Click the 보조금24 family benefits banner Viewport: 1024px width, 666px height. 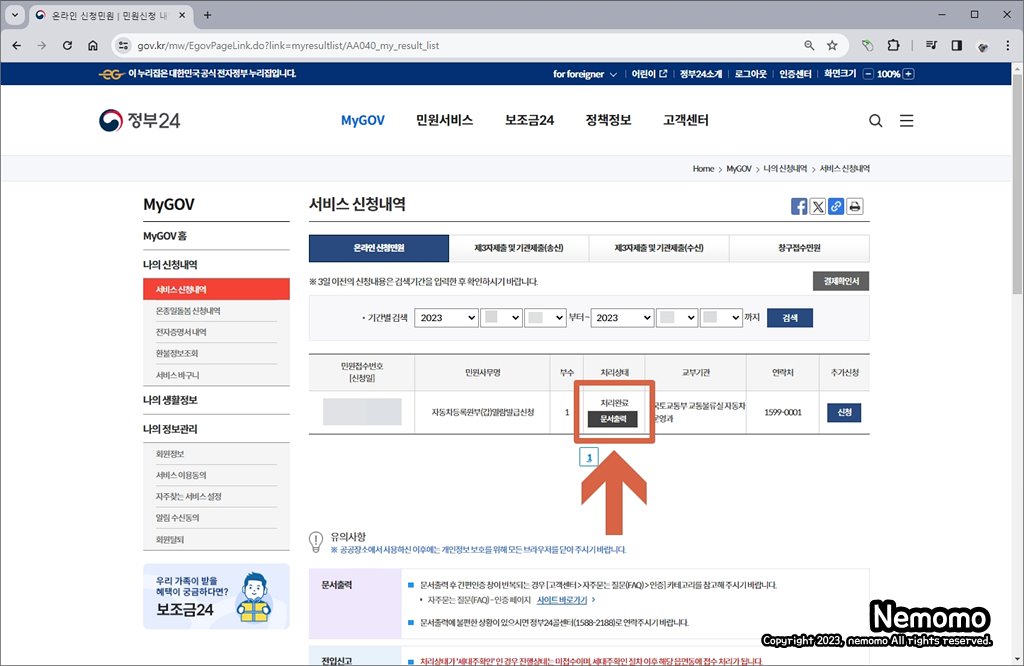tap(216, 596)
